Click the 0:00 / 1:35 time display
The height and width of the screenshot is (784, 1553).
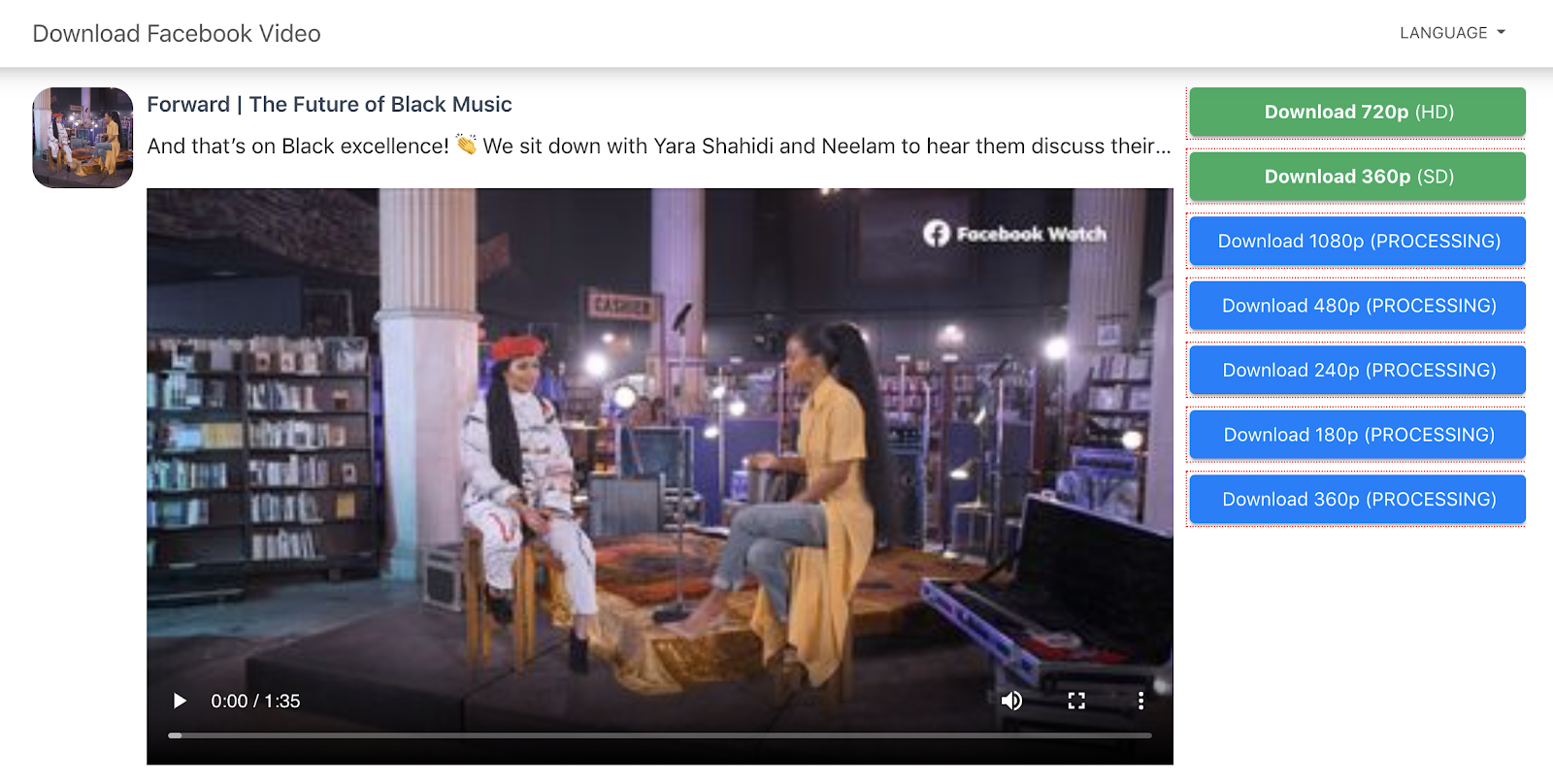coord(255,701)
